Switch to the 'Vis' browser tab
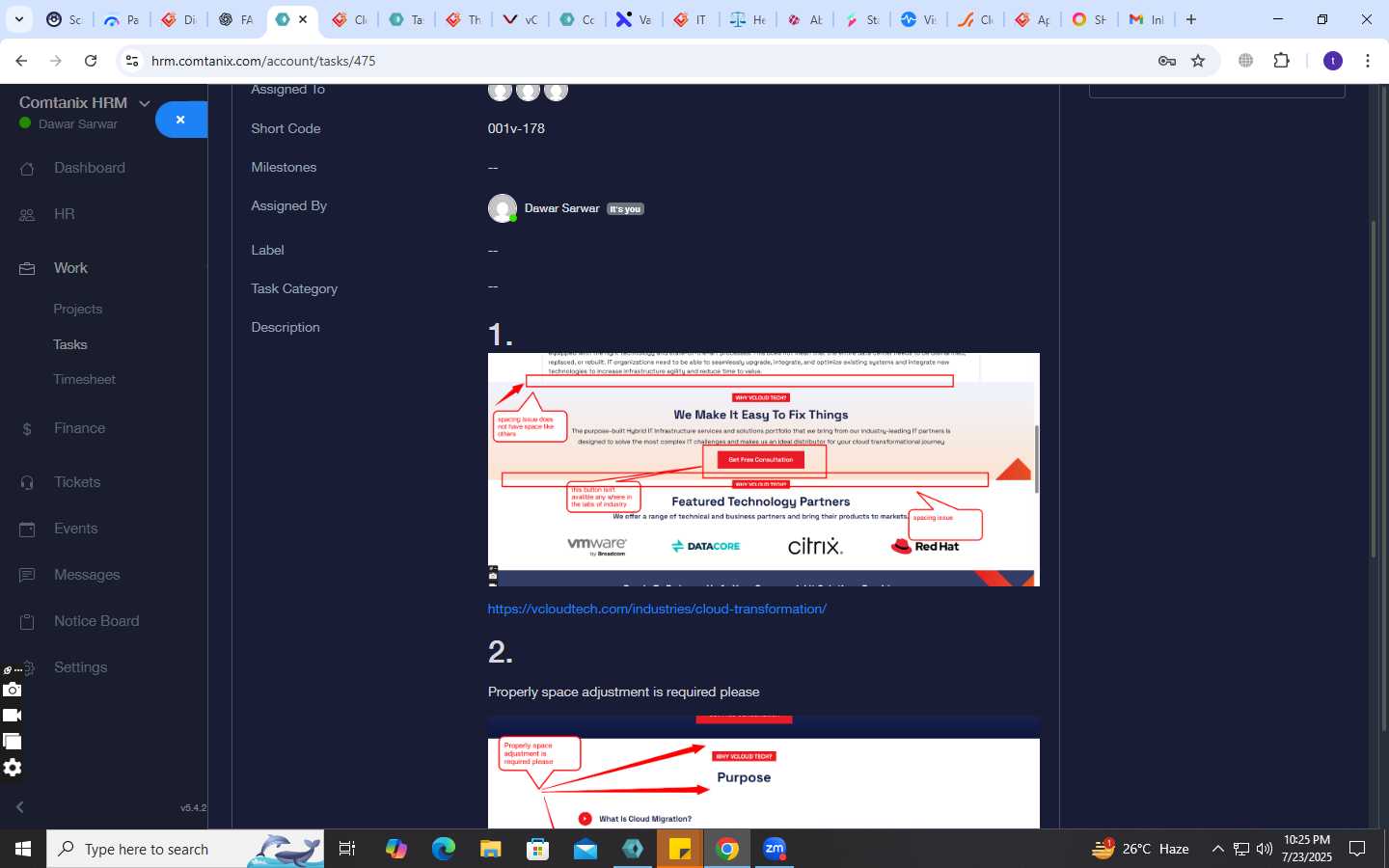 point(918,19)
